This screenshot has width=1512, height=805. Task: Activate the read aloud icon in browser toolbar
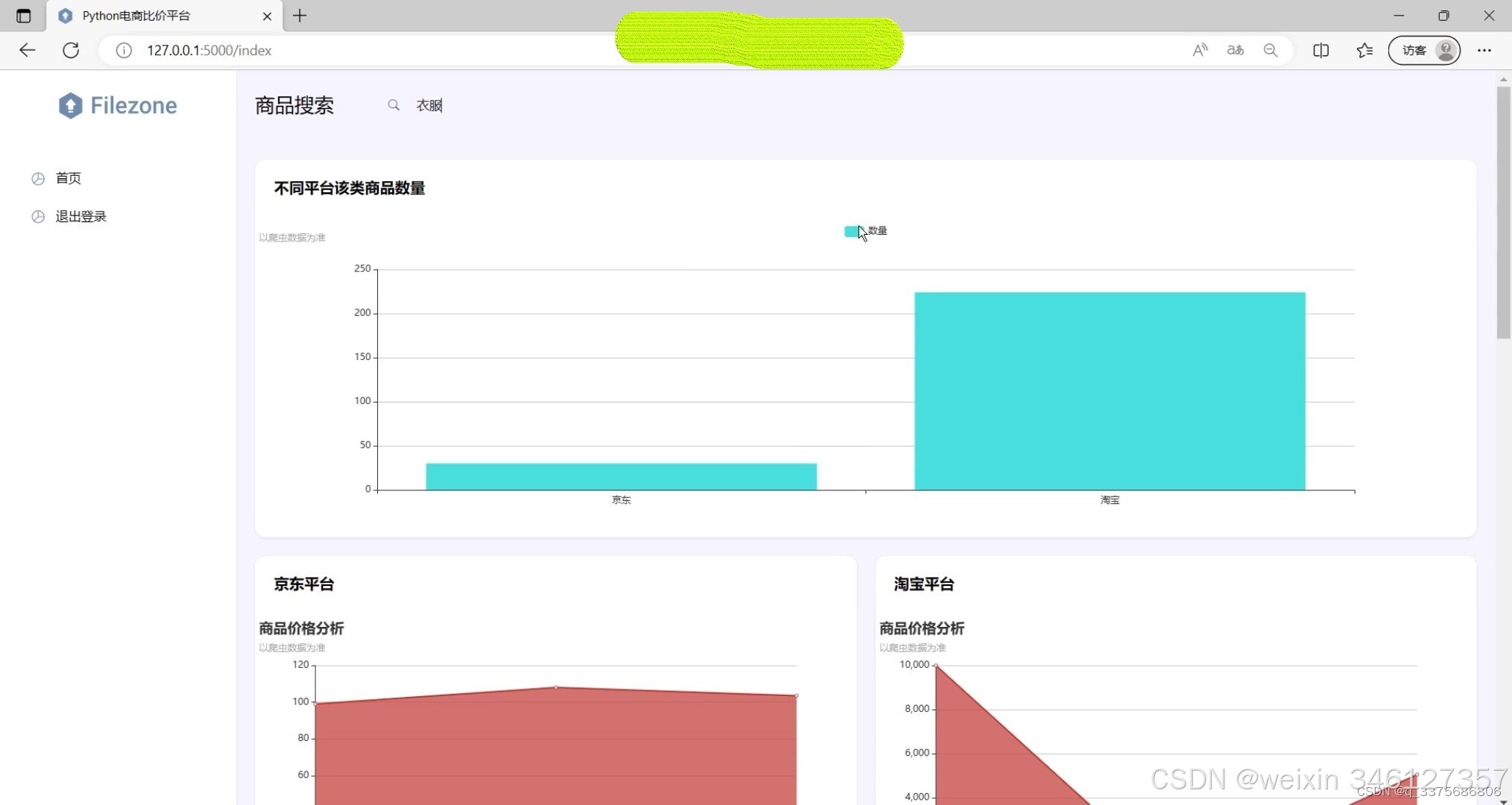(1200, 50)
